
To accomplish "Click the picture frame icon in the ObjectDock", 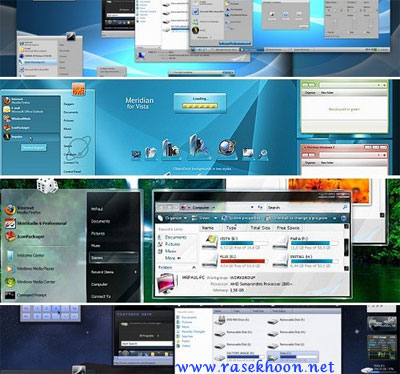I will (248, 153).
